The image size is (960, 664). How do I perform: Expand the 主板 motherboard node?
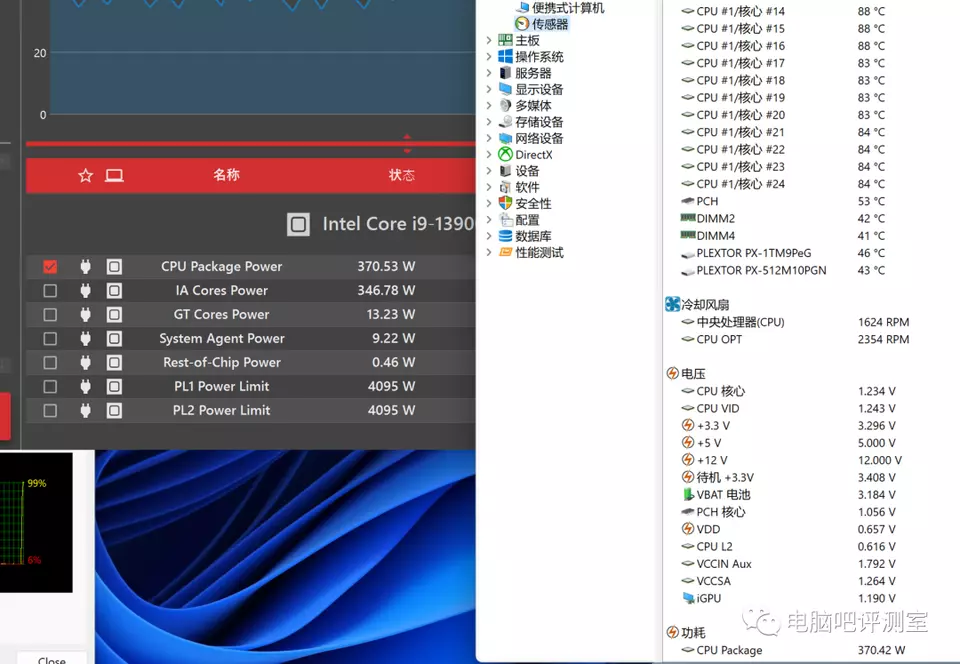(x=489, y=40)
